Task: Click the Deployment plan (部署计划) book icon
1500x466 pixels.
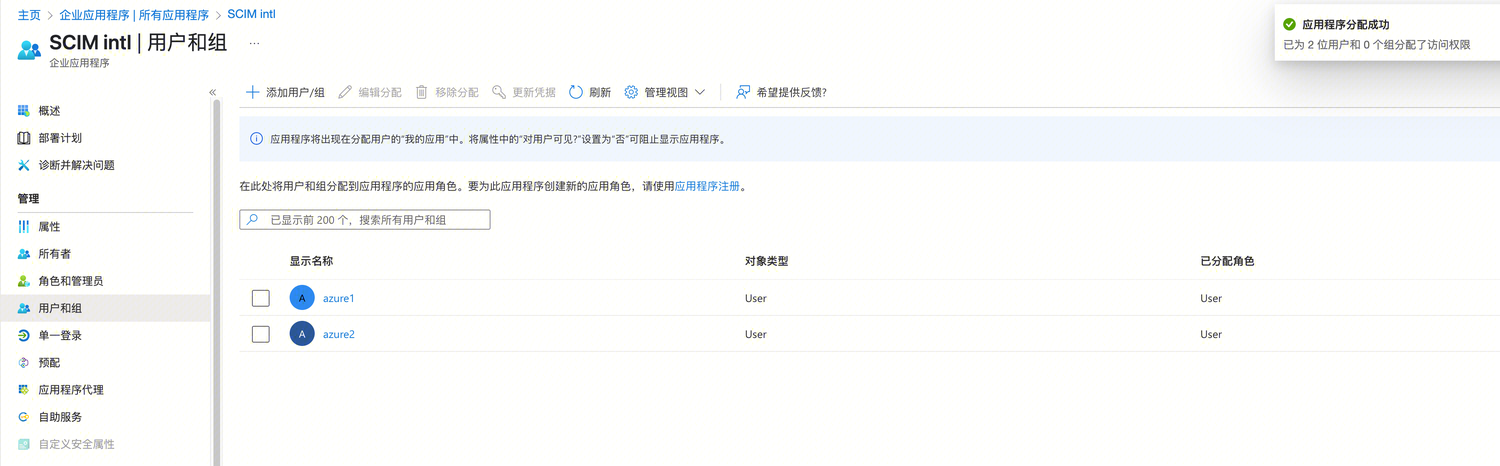Action: click(24, 138)
